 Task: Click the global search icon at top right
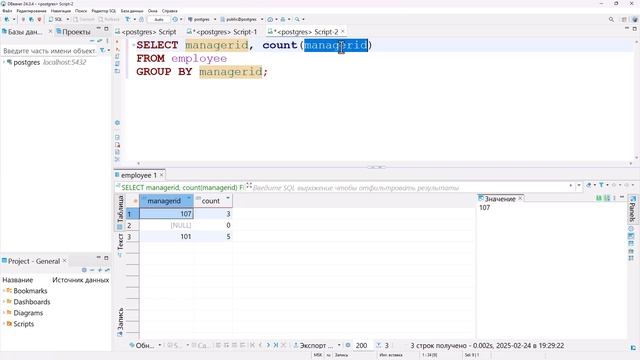[x=611, y=19]
